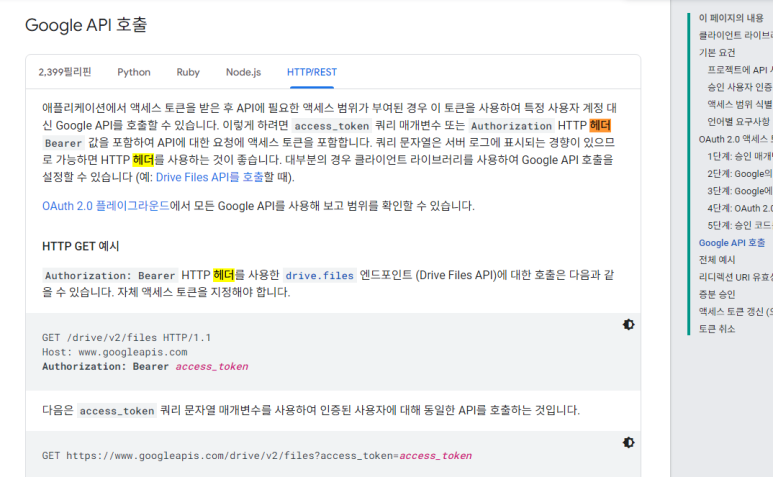
Task: Go to 액세스 범위 식별 sidebar entry
Action: click(x=739, y=104)
